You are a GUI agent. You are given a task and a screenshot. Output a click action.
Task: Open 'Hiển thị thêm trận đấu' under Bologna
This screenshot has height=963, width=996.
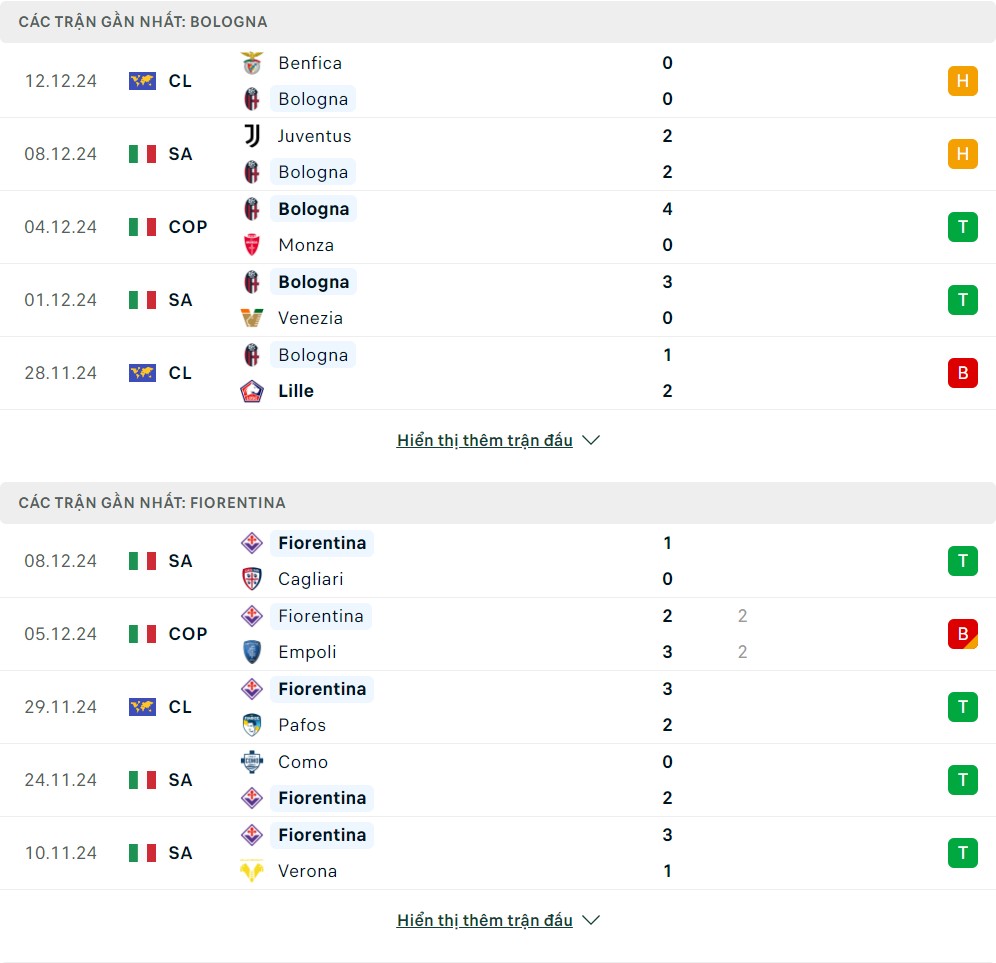[x=485, y=440]
